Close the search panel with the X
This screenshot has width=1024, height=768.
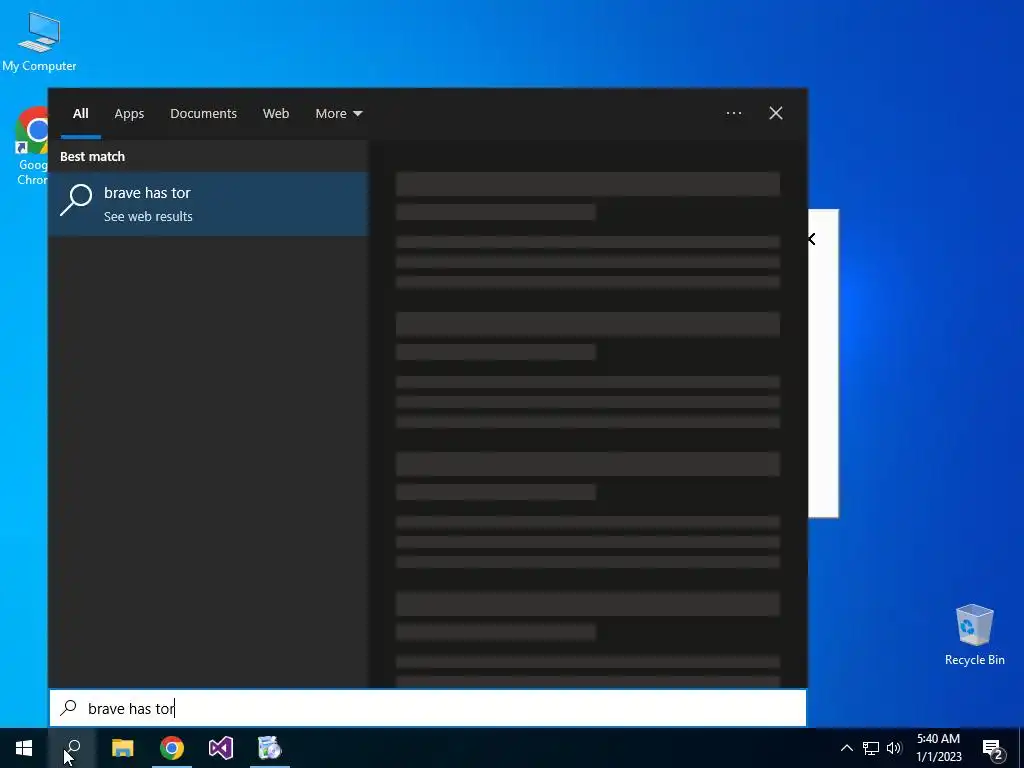pos(775,113)
